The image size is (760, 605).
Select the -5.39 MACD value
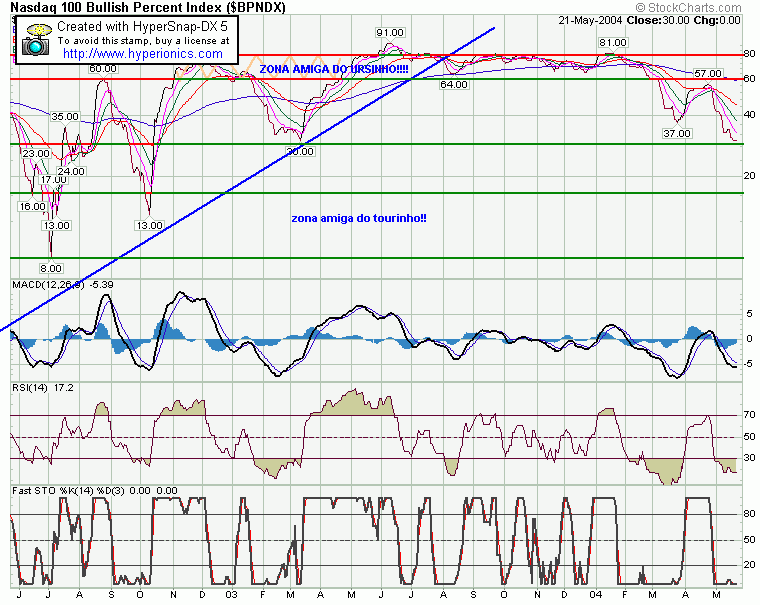(x=102, y=285)
